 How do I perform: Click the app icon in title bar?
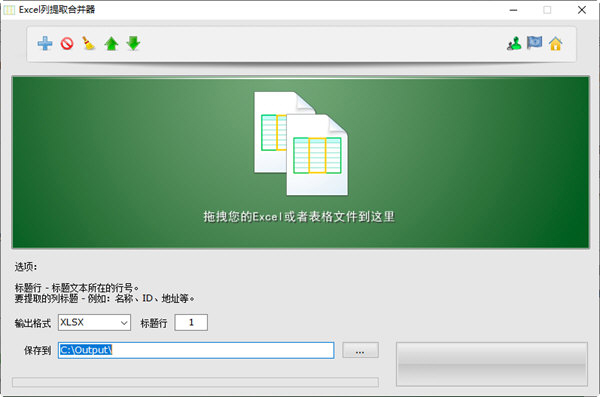coord(9,10)
